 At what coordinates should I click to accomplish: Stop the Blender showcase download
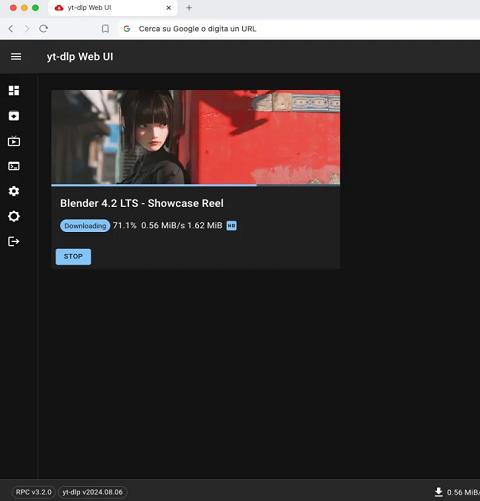pos(73,257)
